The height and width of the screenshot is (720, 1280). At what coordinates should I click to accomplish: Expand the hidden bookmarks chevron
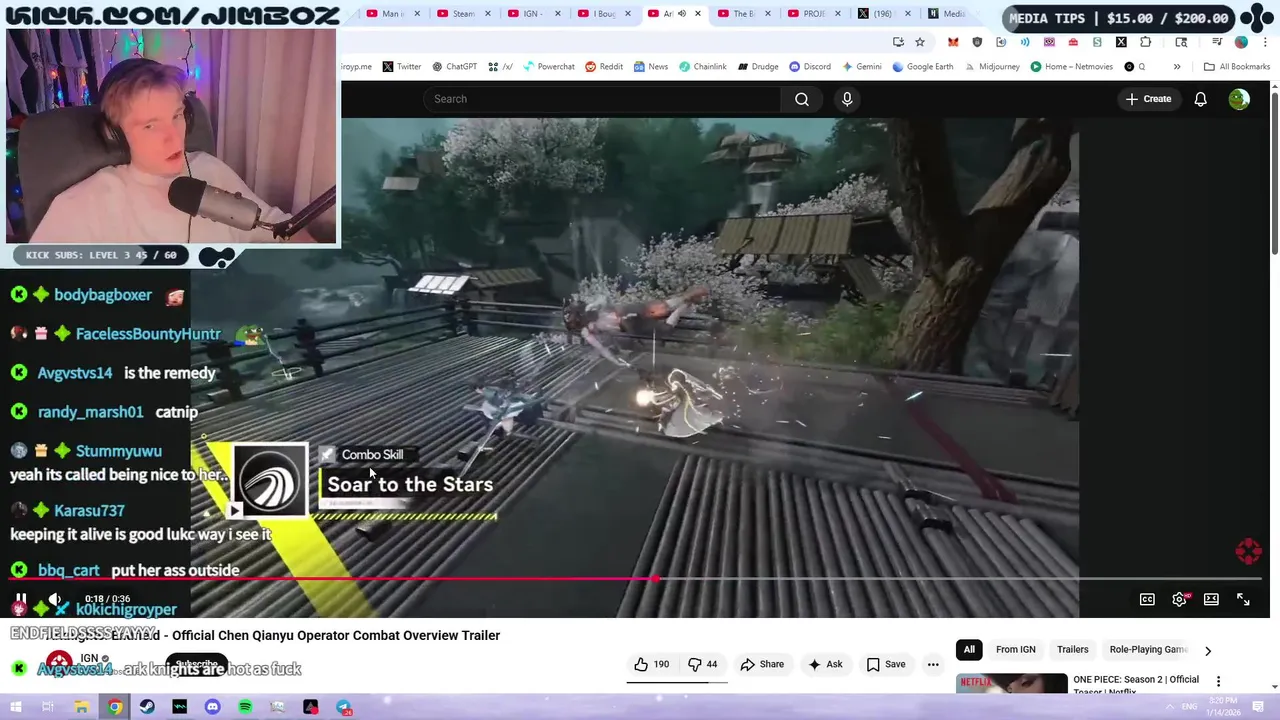(1176, 67)
